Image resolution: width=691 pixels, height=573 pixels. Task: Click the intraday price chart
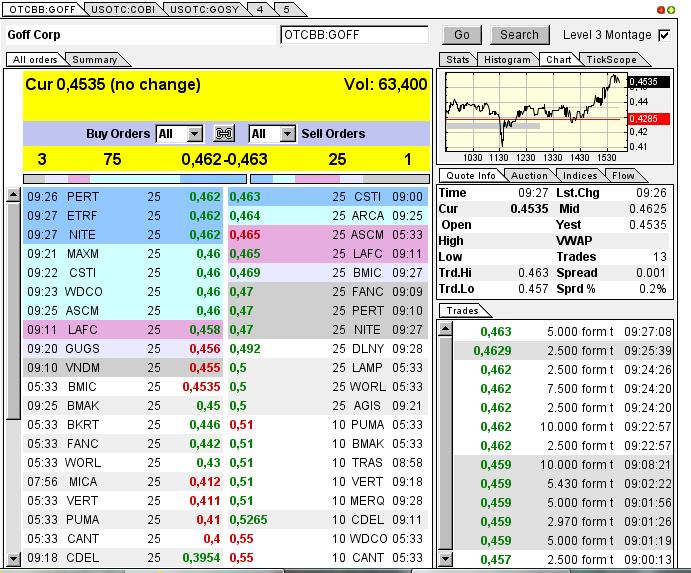(x=536, y=112)
